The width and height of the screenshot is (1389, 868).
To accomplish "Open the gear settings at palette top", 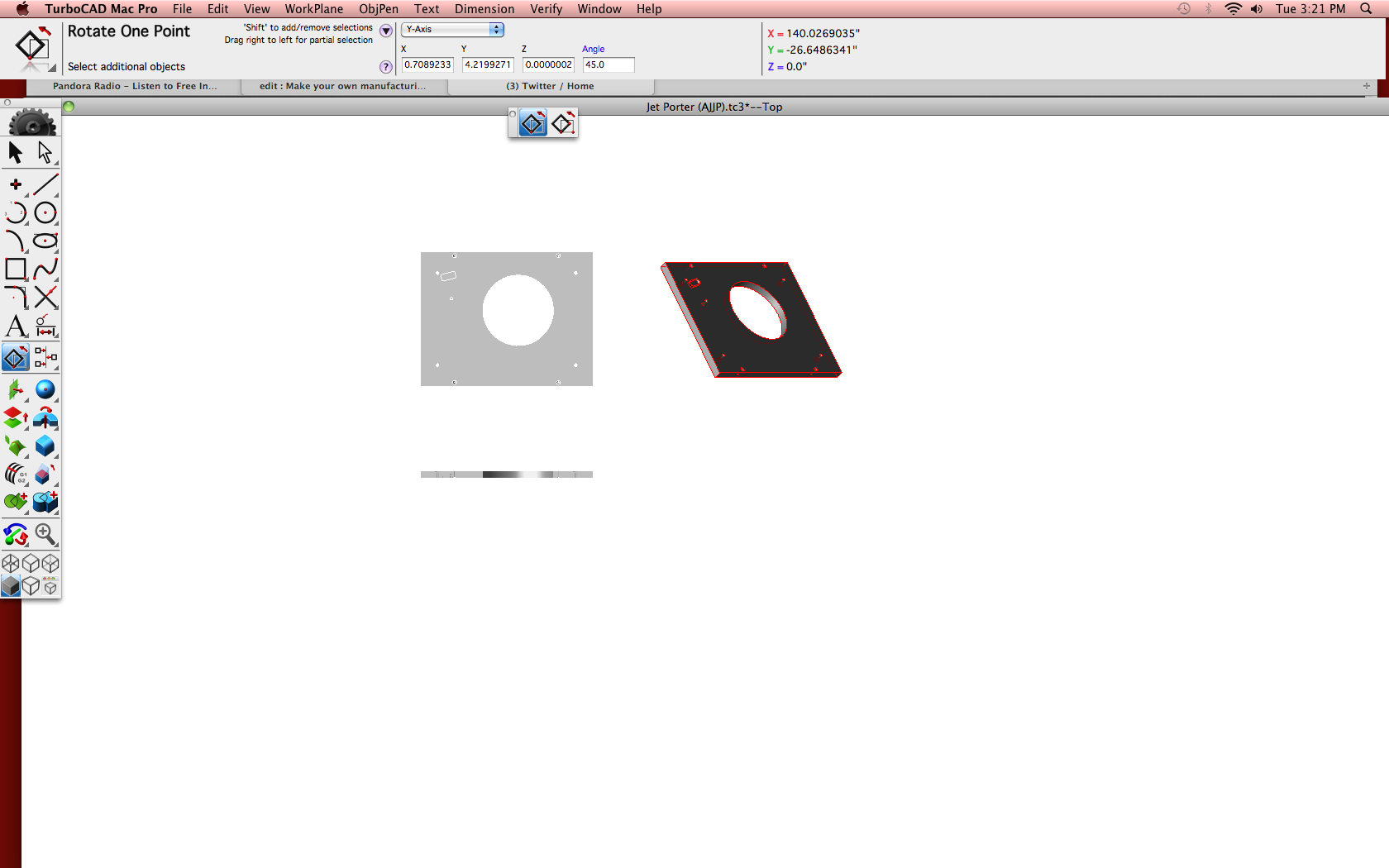I will 31,122.
